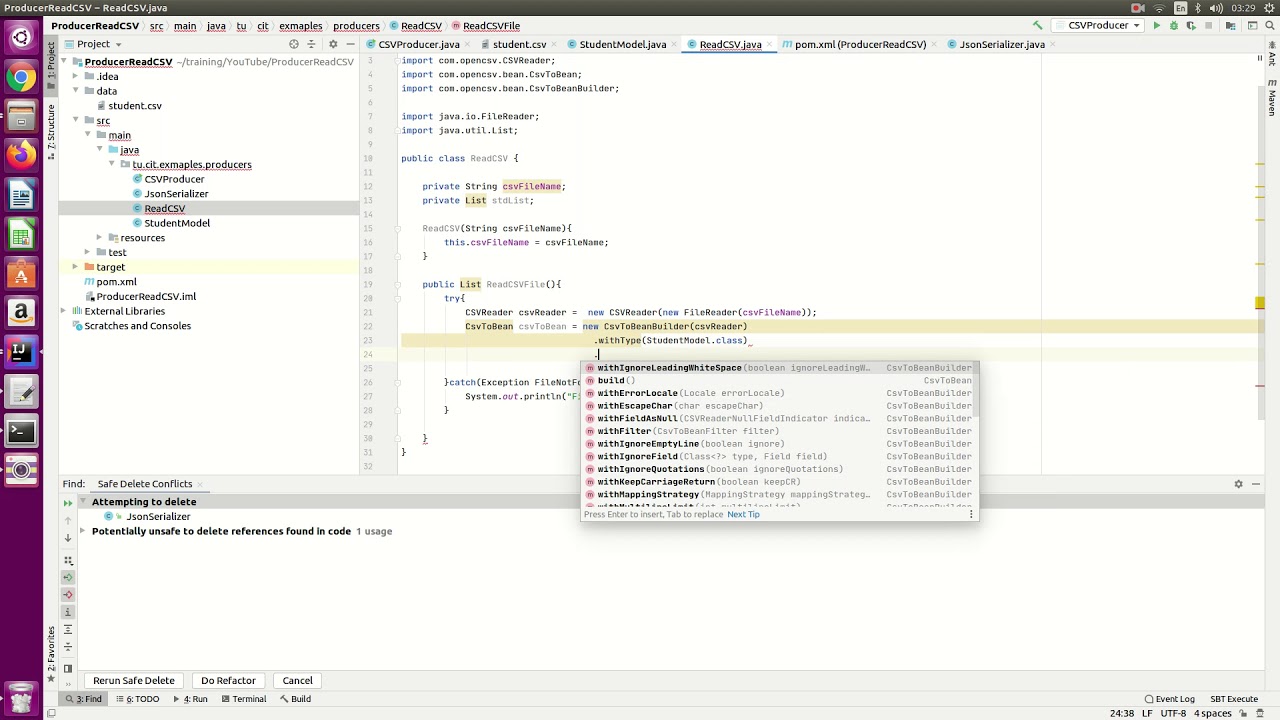Expand the External Libraries node

click(64, 311)
